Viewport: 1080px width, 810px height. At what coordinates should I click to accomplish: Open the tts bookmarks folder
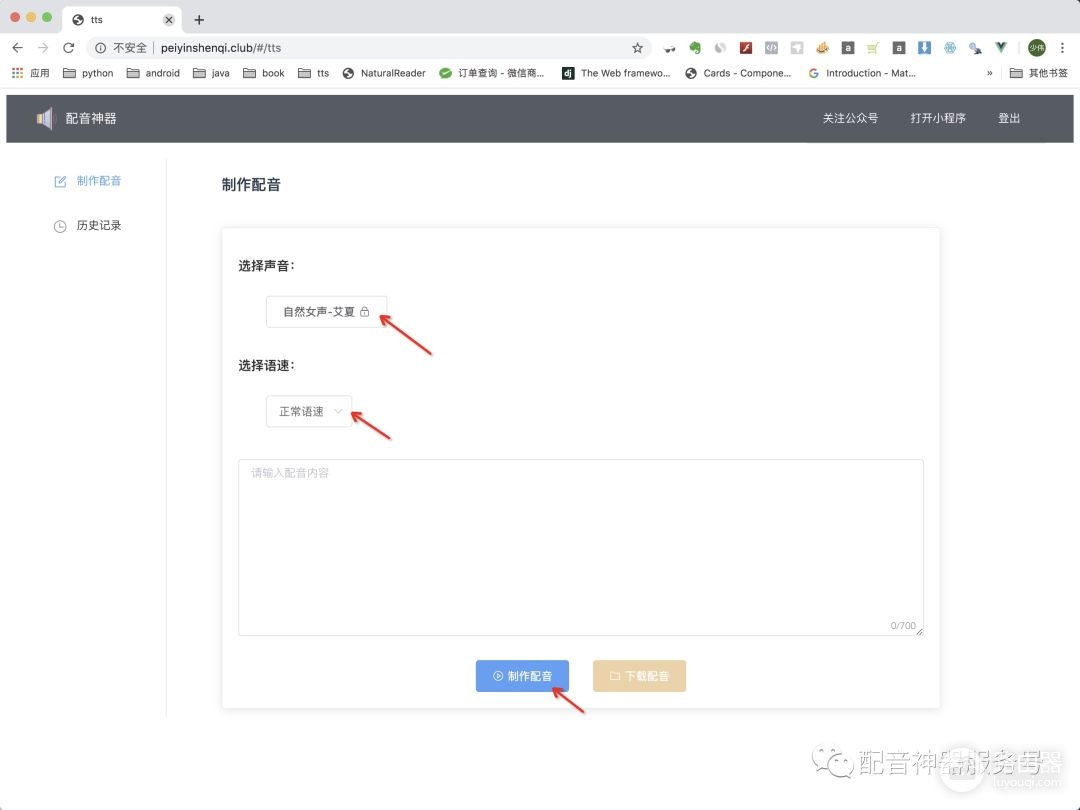pos(313,73)
